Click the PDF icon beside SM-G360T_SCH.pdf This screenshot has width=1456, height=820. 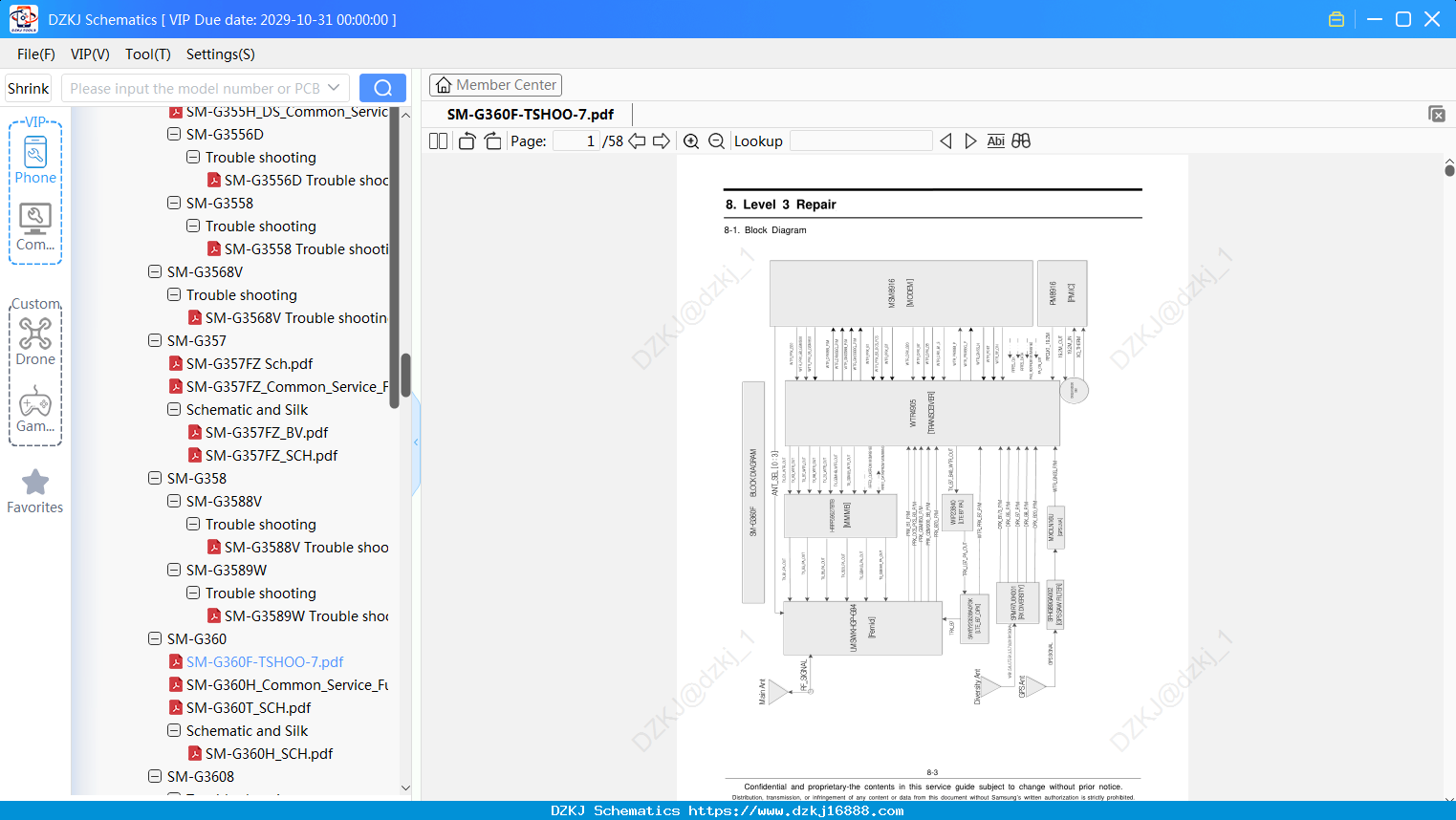(176, 707)
